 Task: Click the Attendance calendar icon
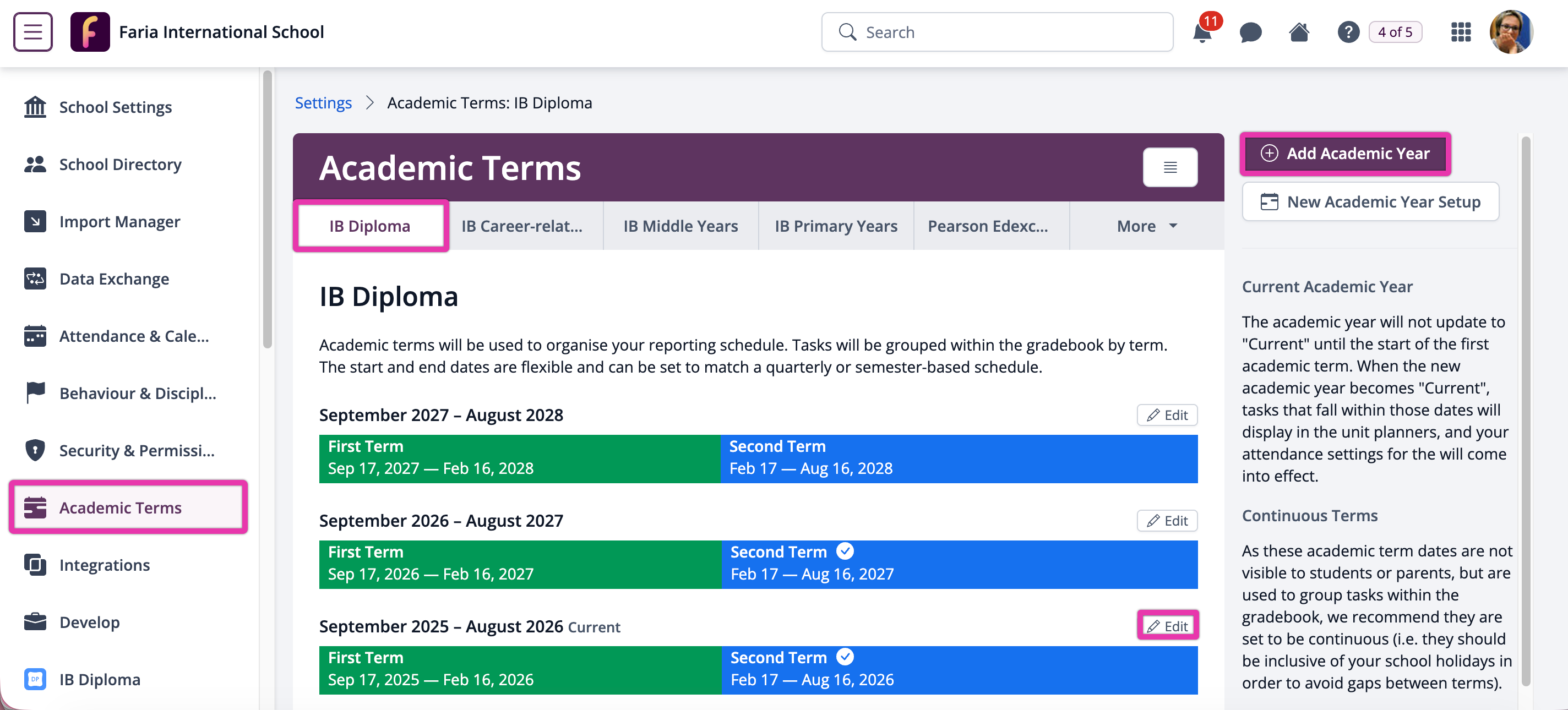click(35, 336)
